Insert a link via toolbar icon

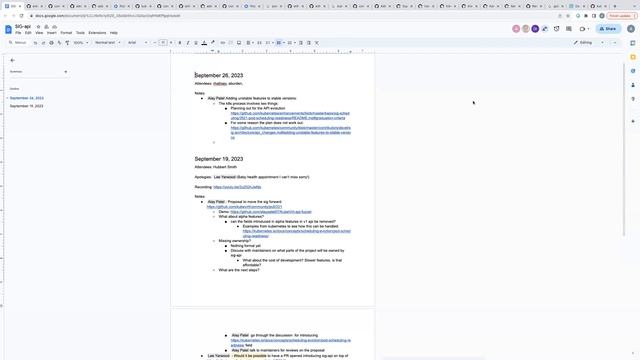pyautogui.click(x=222, y=42)
